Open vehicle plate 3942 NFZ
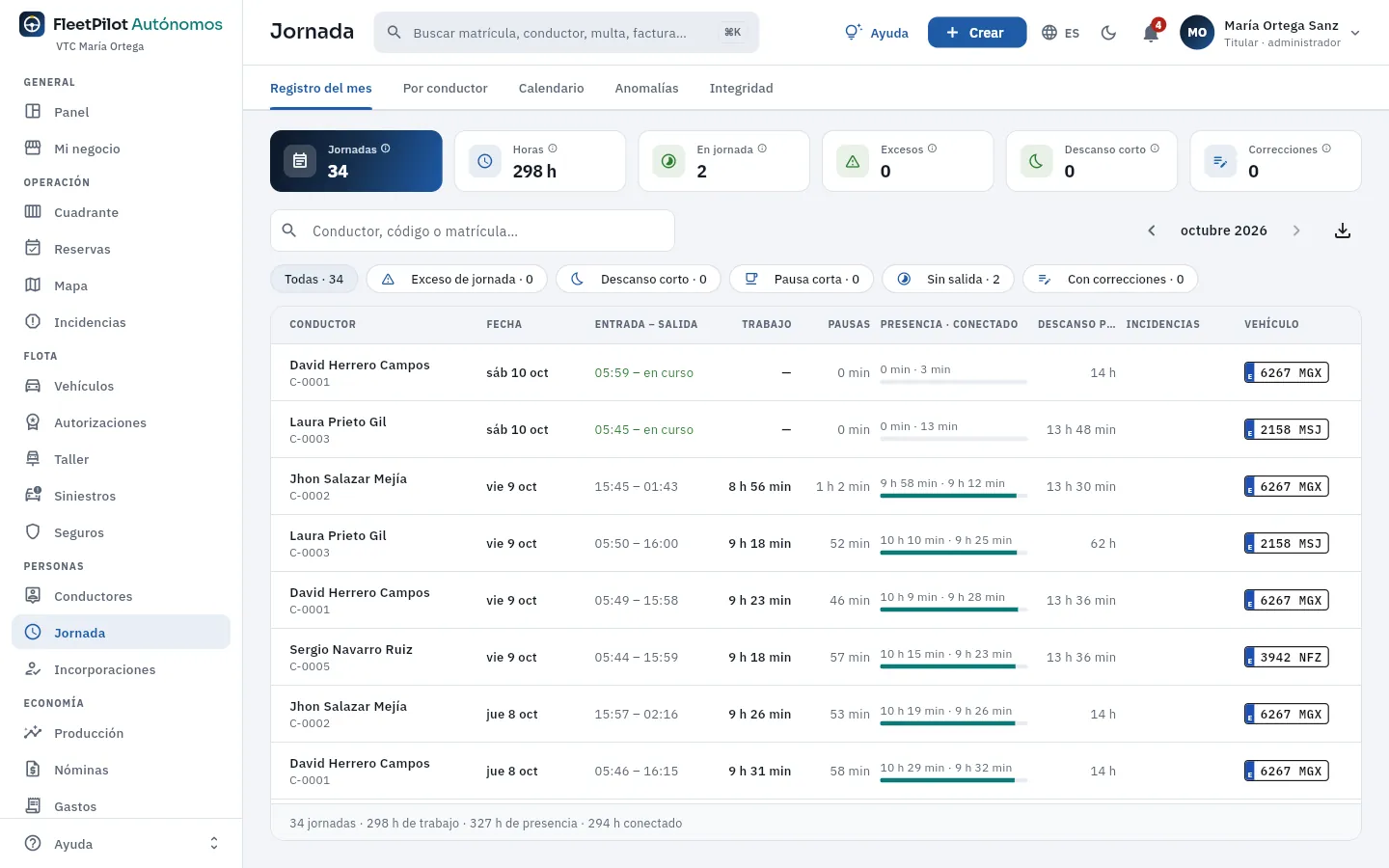The image size is (1389, 868). [x=1287, y=658]
